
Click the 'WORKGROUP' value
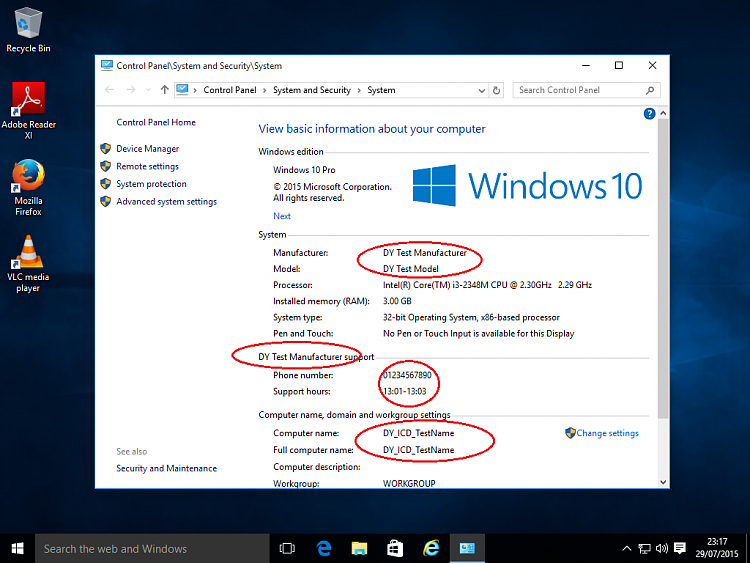pyautogui.click(x=409, y=483)
